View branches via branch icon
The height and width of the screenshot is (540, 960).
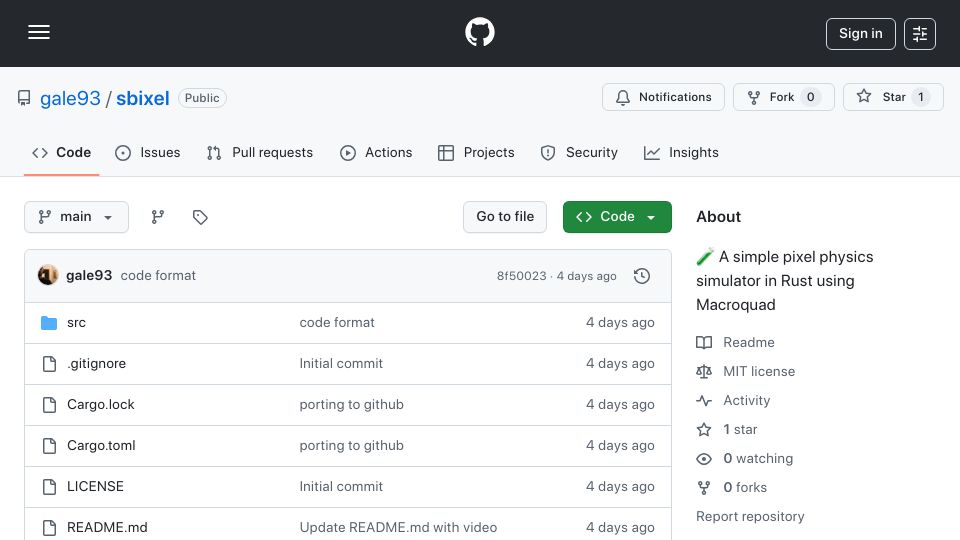(x=158, y=217)
